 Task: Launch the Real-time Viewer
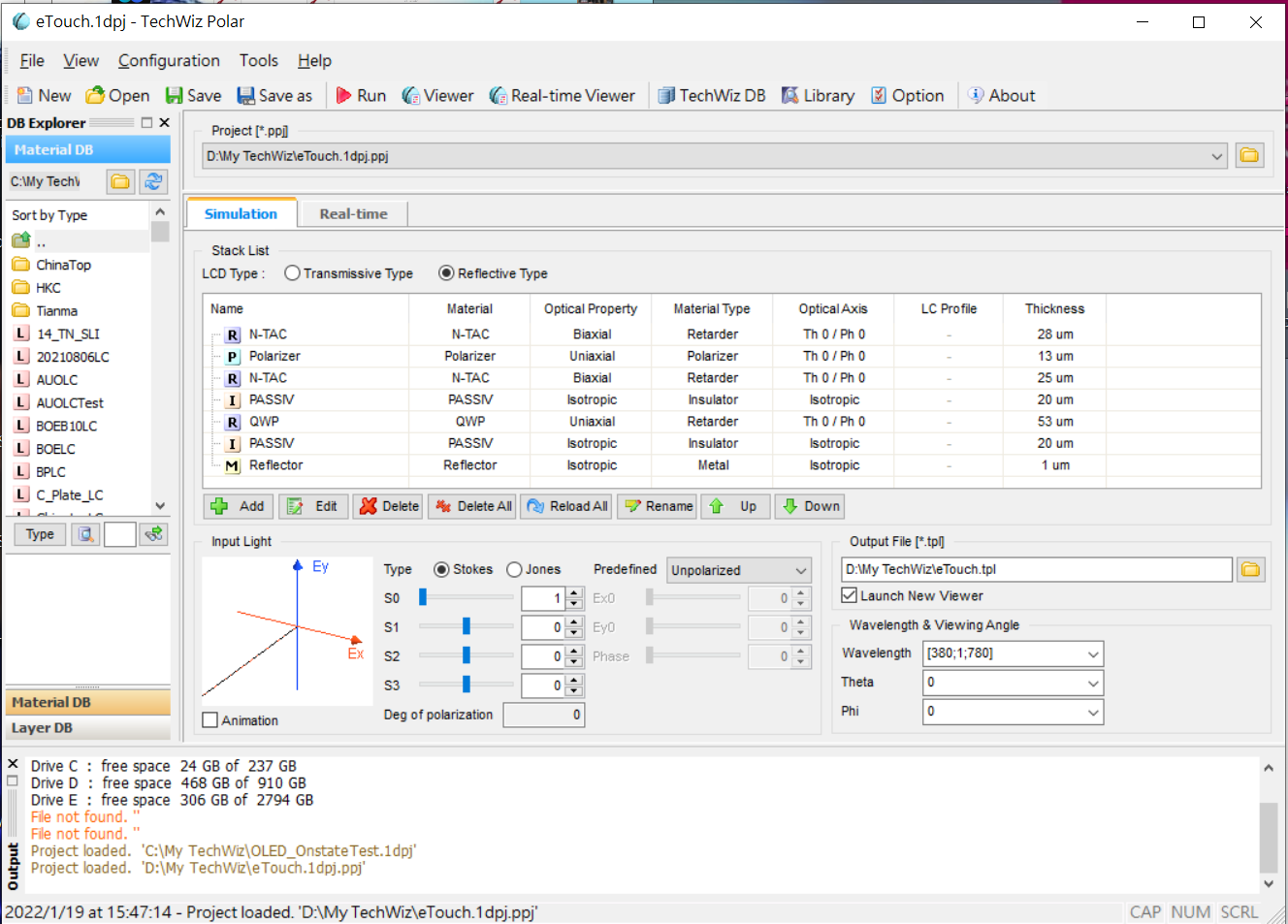563,95
